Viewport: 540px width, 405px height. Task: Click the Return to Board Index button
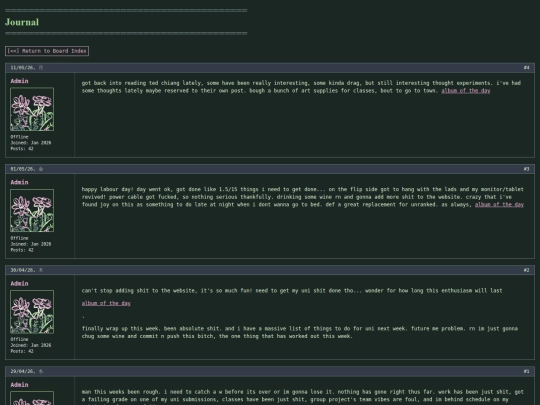coord(47,51)
